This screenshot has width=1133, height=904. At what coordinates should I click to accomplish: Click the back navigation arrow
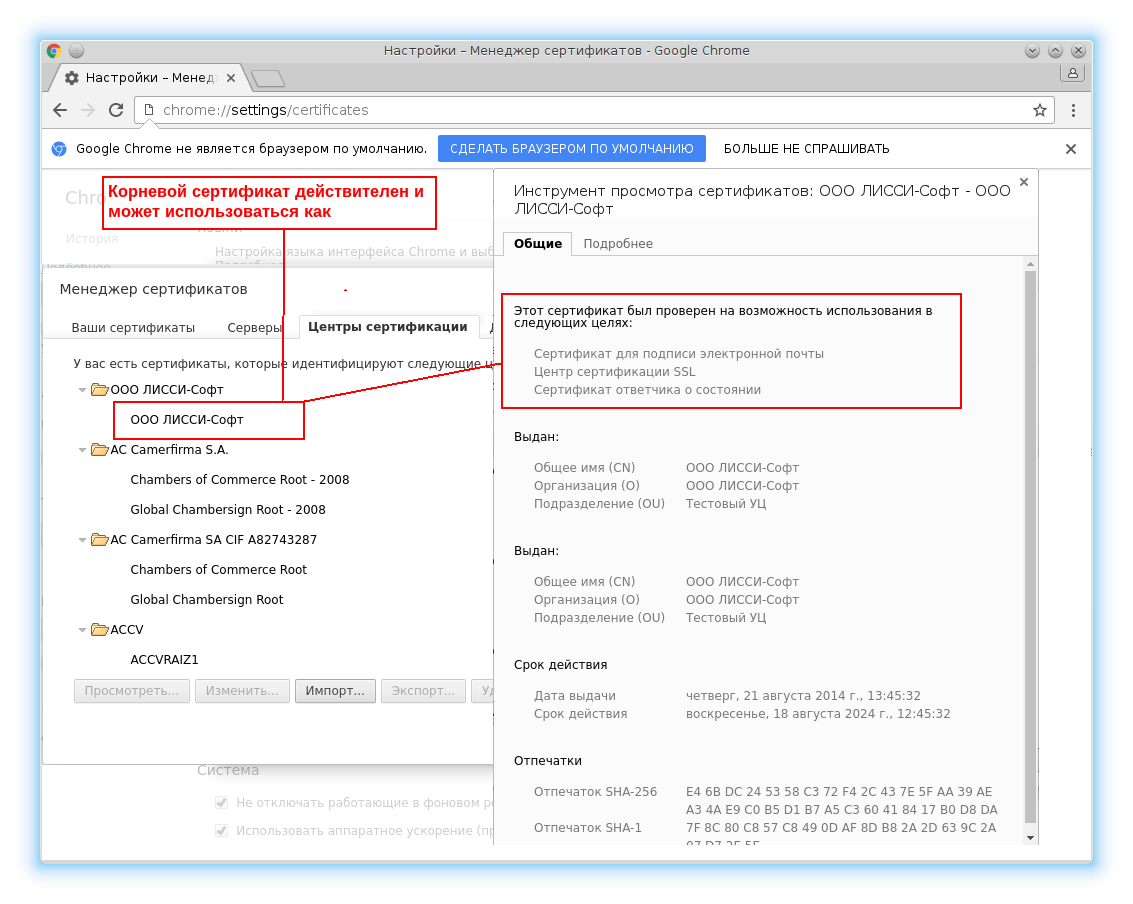[x=60, y=110]
